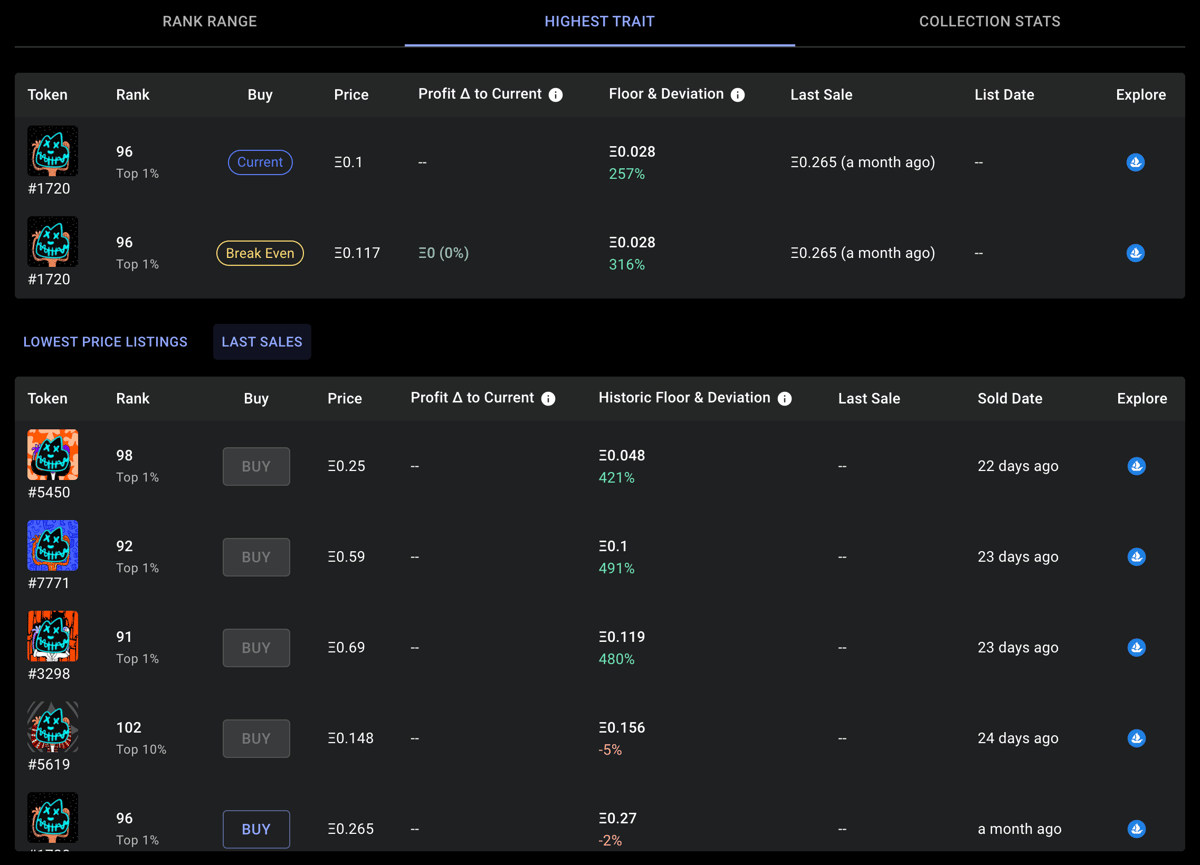This screenshot has width=1200, height=865.
Task: Open OpenSea icon for token #7771
Action: [1136, 557]
